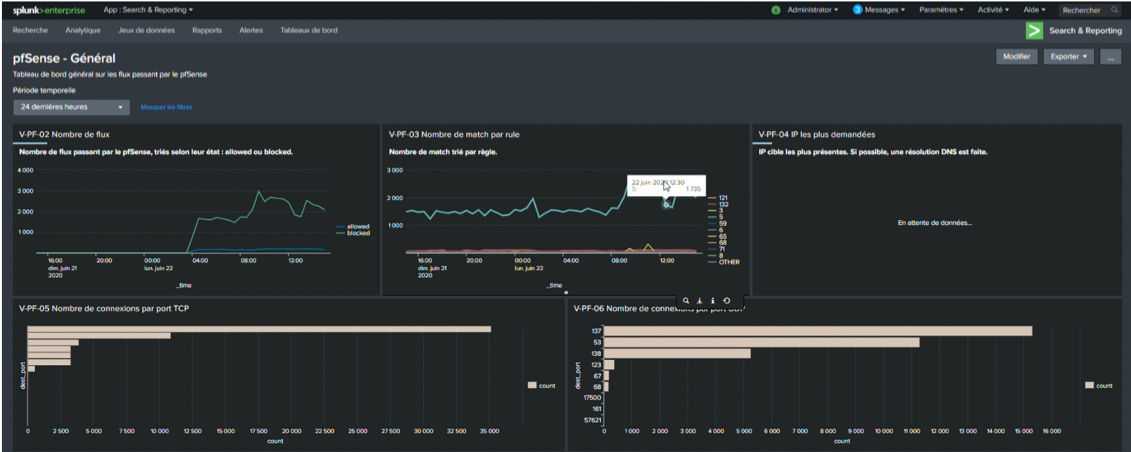Go to the Analytique tab

[x=83, y=31]
